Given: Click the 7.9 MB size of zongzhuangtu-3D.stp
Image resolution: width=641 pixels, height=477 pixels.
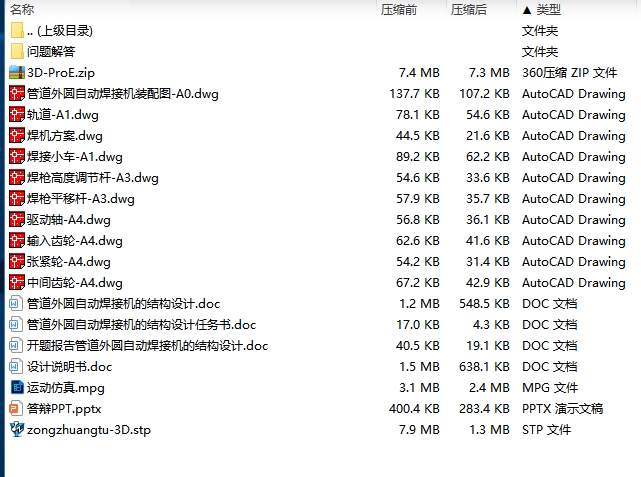Looking at the screenshot, I should 419,430.
